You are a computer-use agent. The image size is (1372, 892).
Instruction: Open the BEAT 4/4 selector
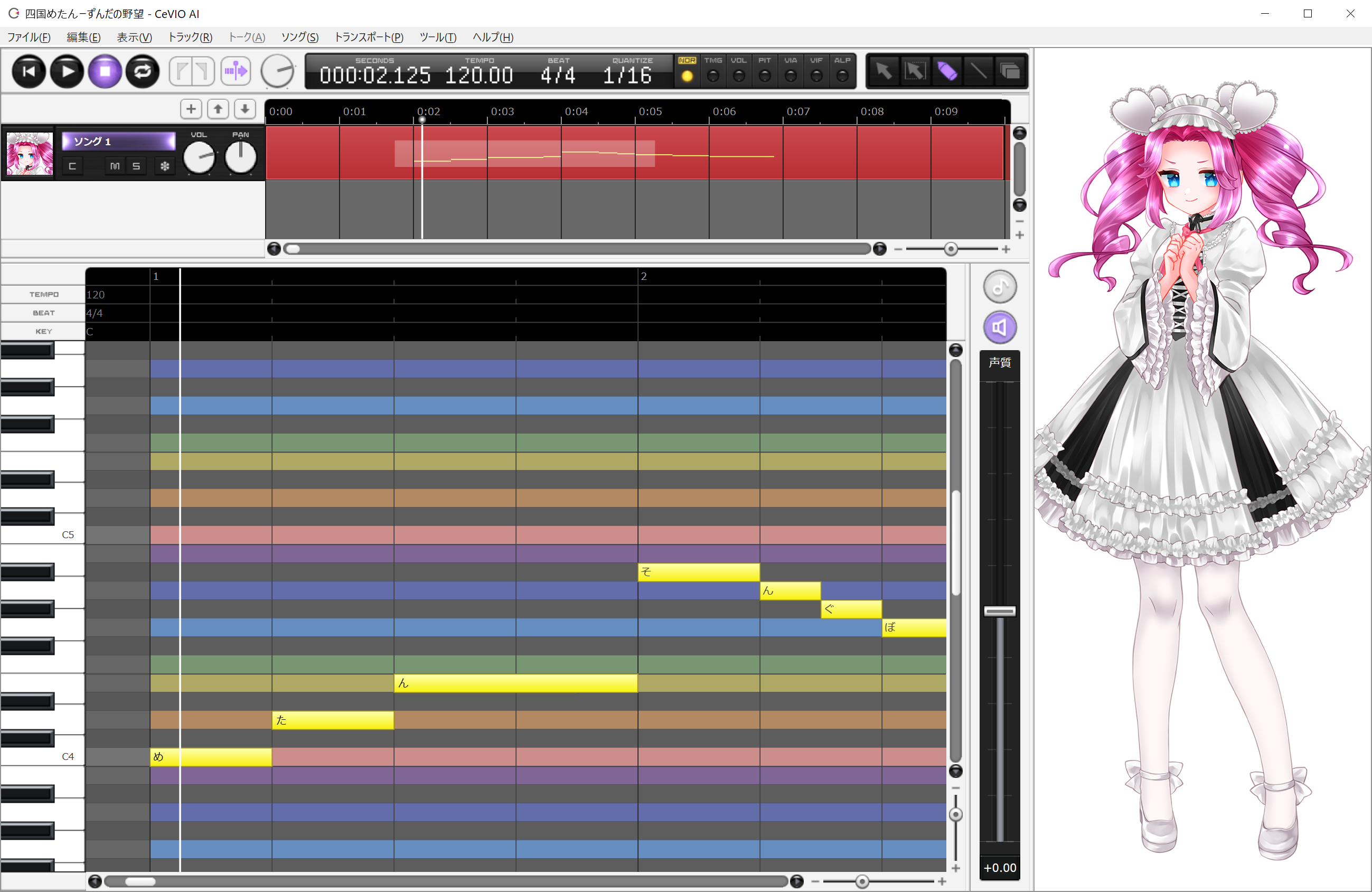(558, 76)
